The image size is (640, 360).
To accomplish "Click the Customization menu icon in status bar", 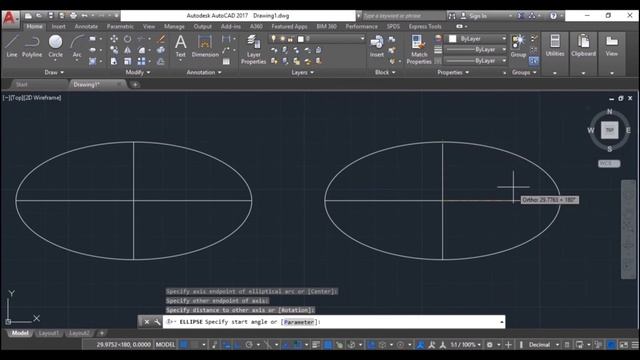I will (635, 345).
